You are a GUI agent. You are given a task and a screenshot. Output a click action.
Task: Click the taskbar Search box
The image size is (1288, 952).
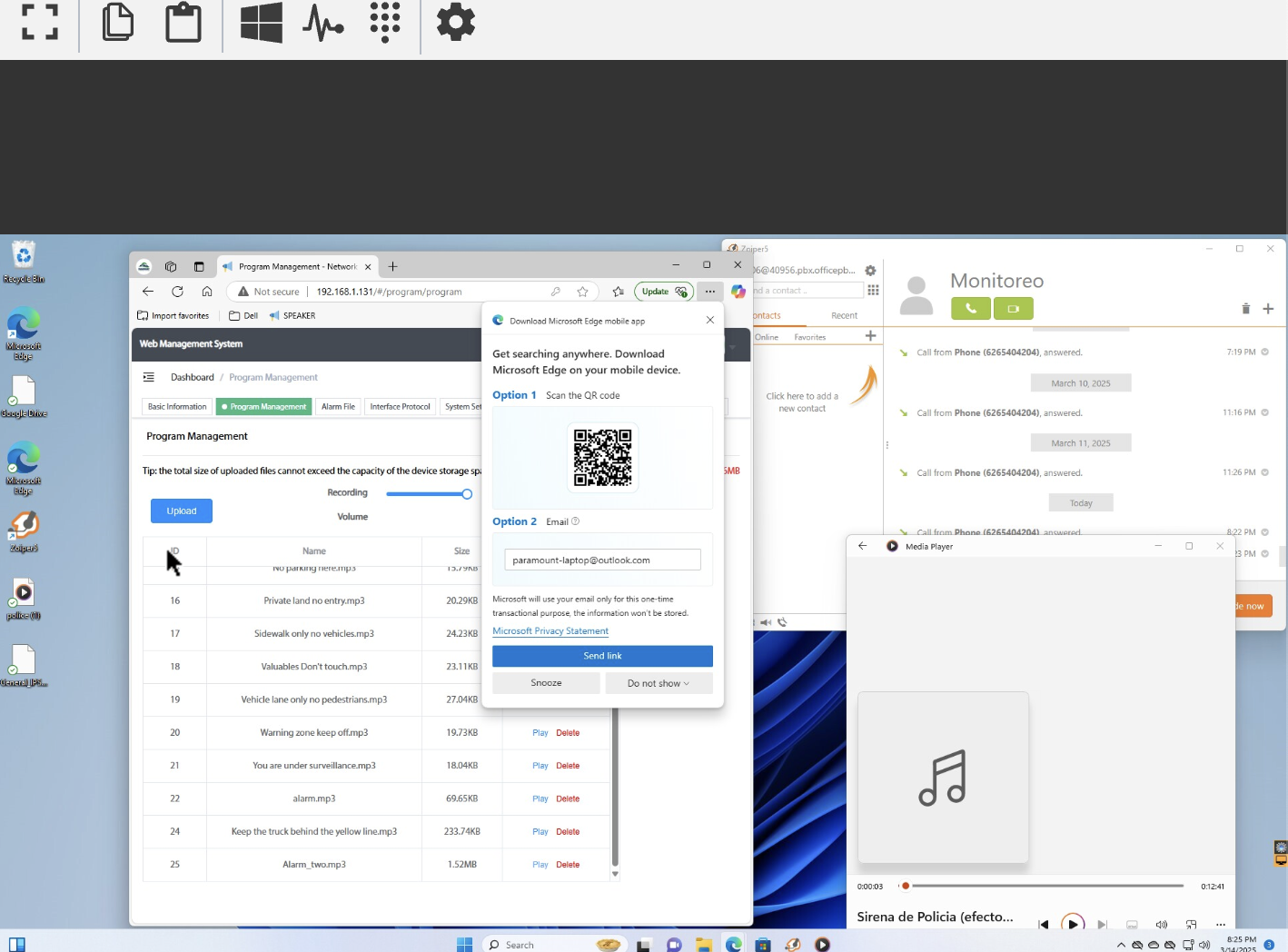[x=554, y=945]
